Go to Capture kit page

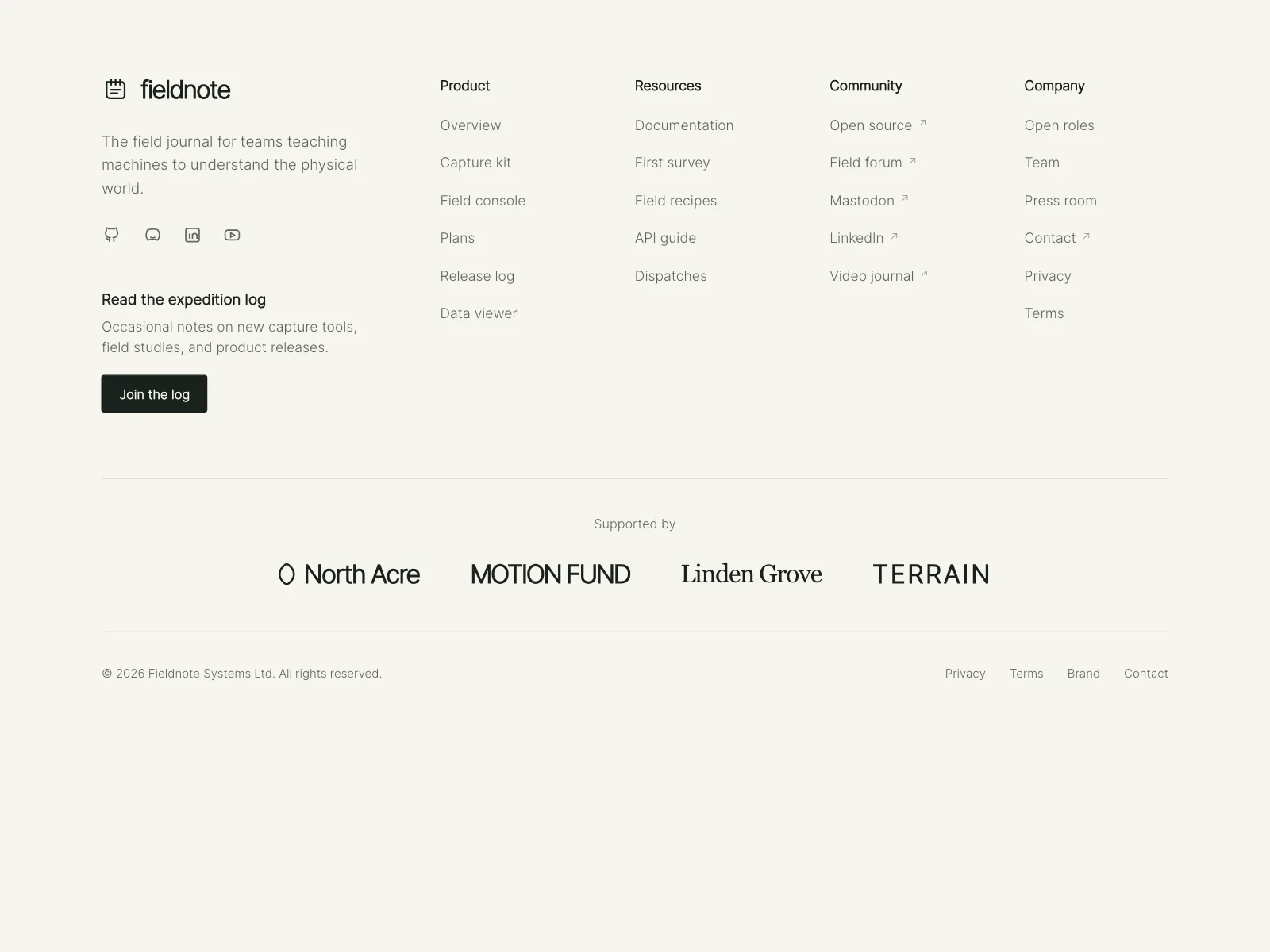click(x=475, y=163)
